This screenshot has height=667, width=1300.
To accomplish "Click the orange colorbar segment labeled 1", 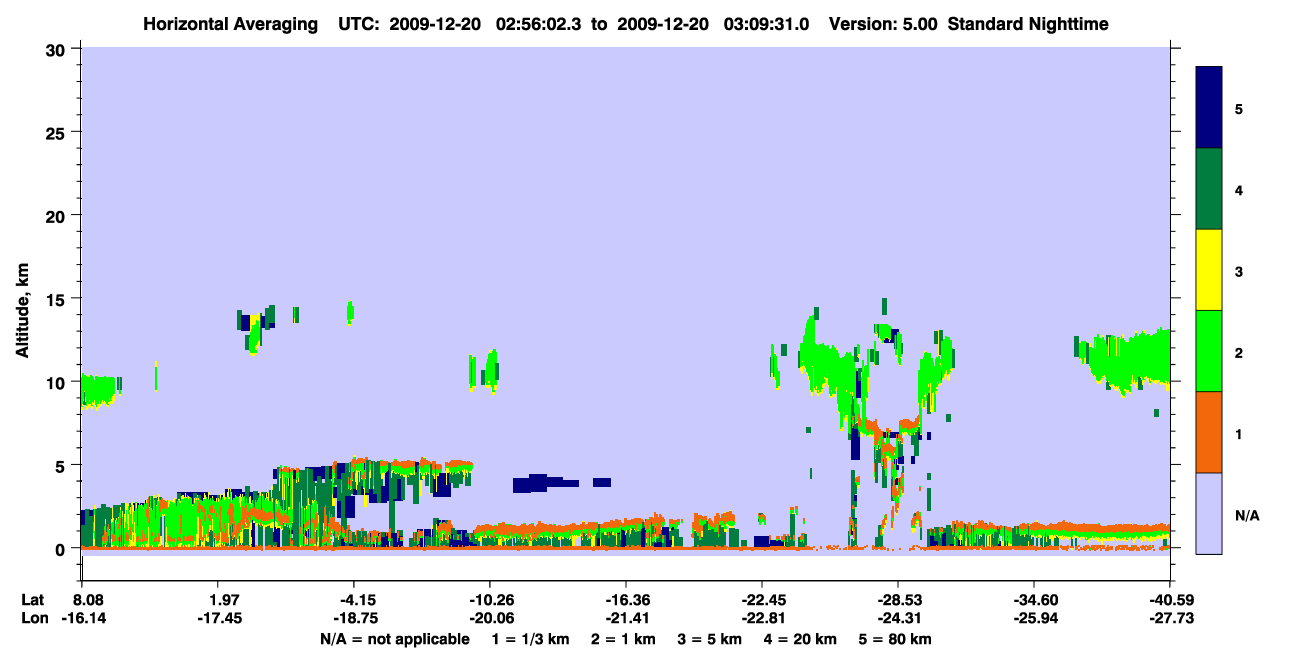I will [1209, 432].
